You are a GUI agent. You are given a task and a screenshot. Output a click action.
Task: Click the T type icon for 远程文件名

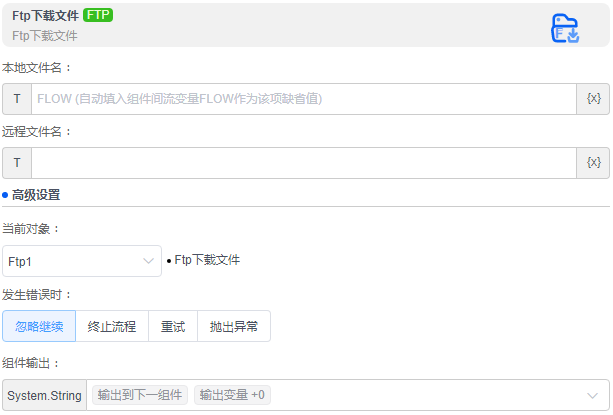click(17, 163)
